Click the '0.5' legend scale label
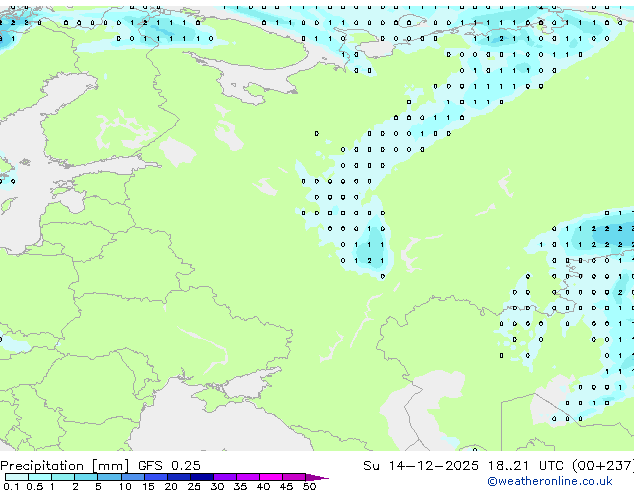The height and width of the screenshot is (490, 634). tap(35, 486)
